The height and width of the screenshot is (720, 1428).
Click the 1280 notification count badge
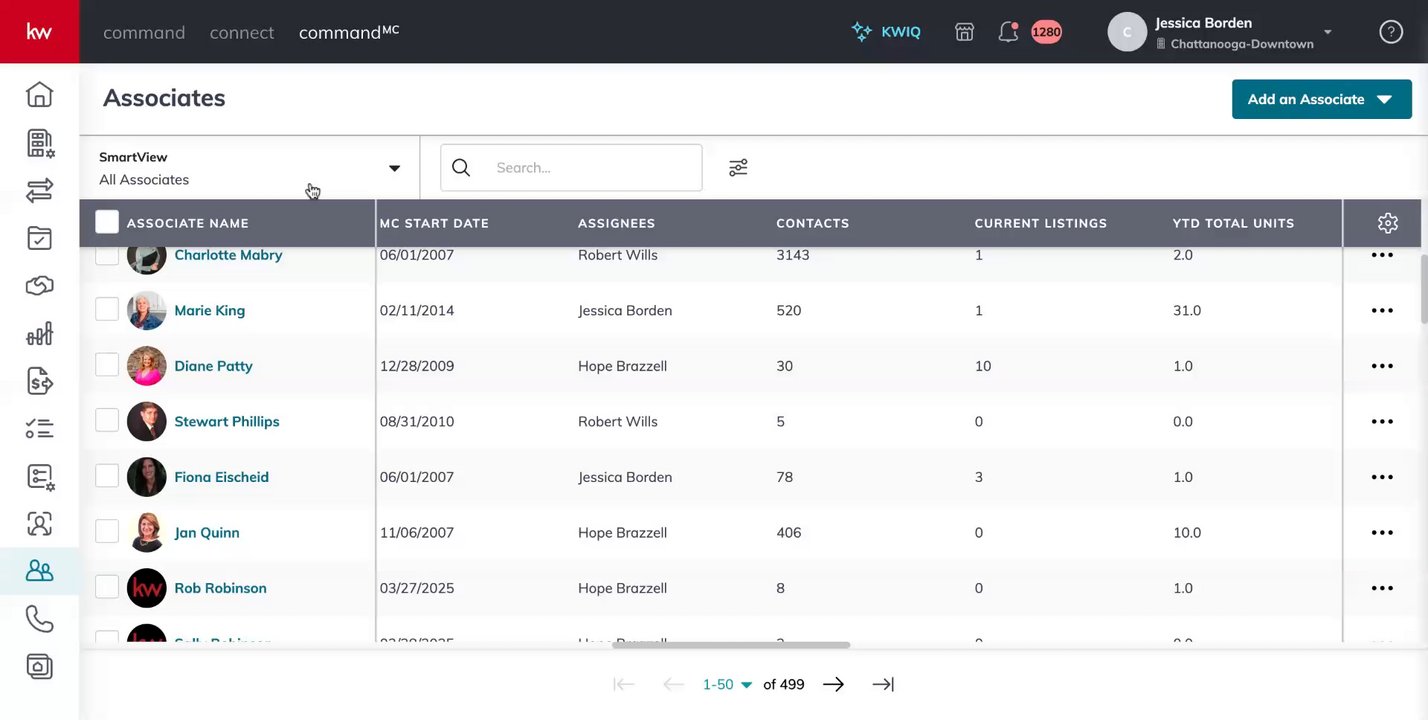click(1046, 32)
